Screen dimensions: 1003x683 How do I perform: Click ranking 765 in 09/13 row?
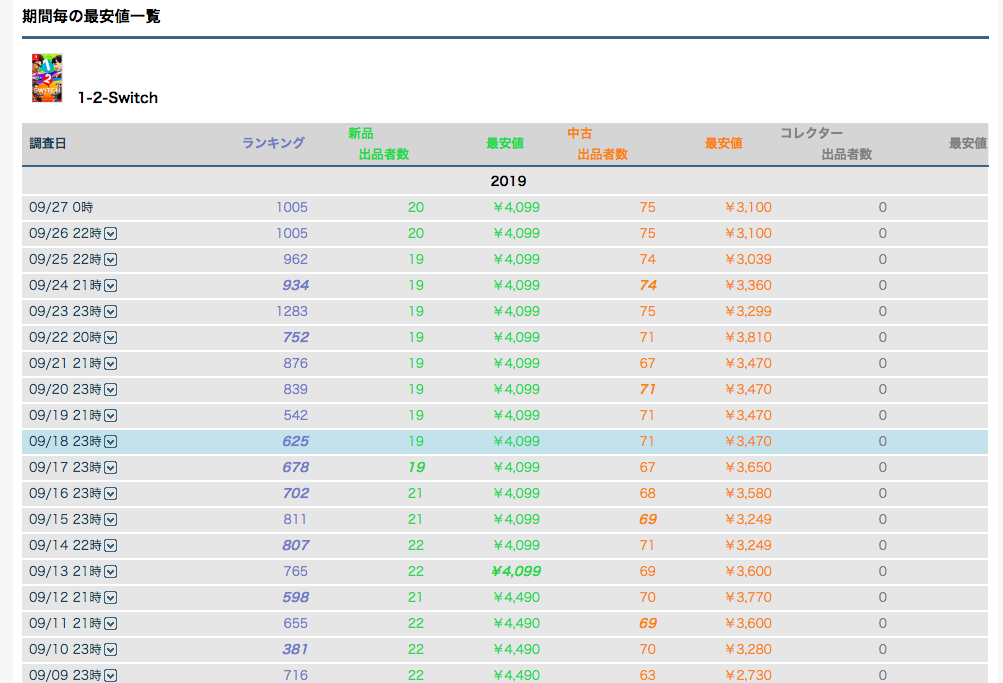[296, 571]
